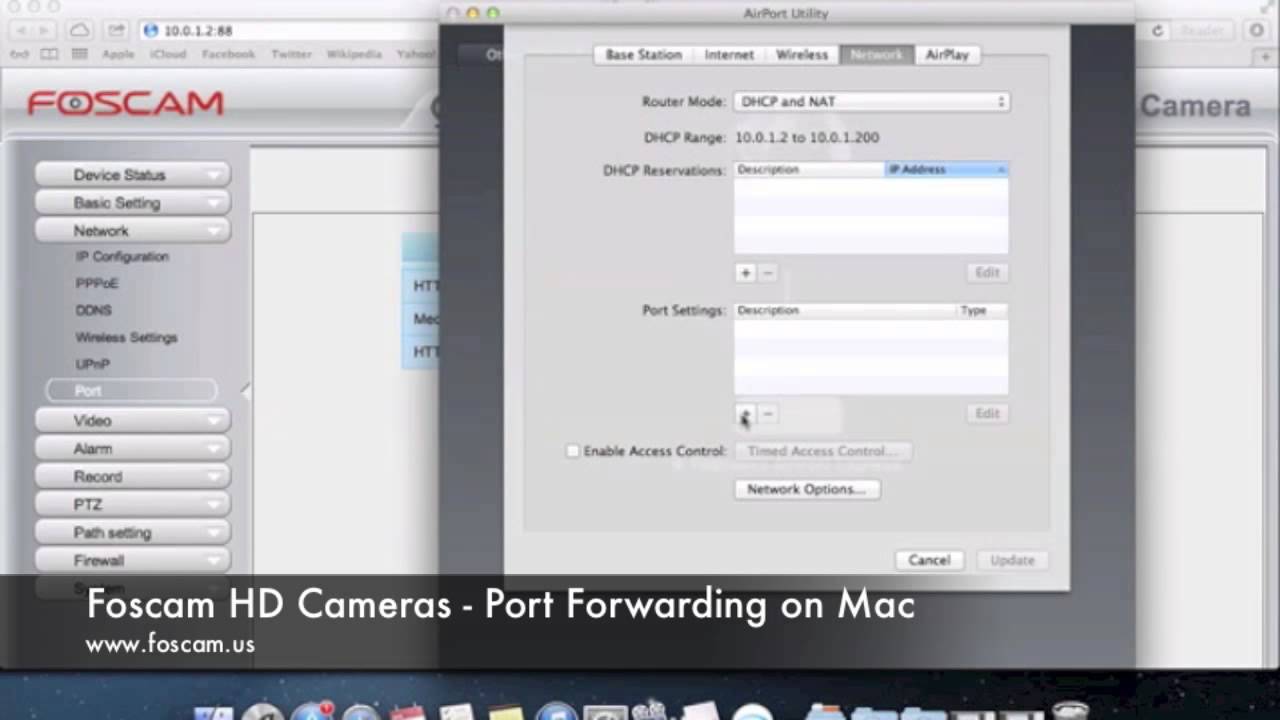This screenshot has width=1280, height=720.
Task: Open Wireless Settings in Foscam sidebar
Action: tap(126, 338)
